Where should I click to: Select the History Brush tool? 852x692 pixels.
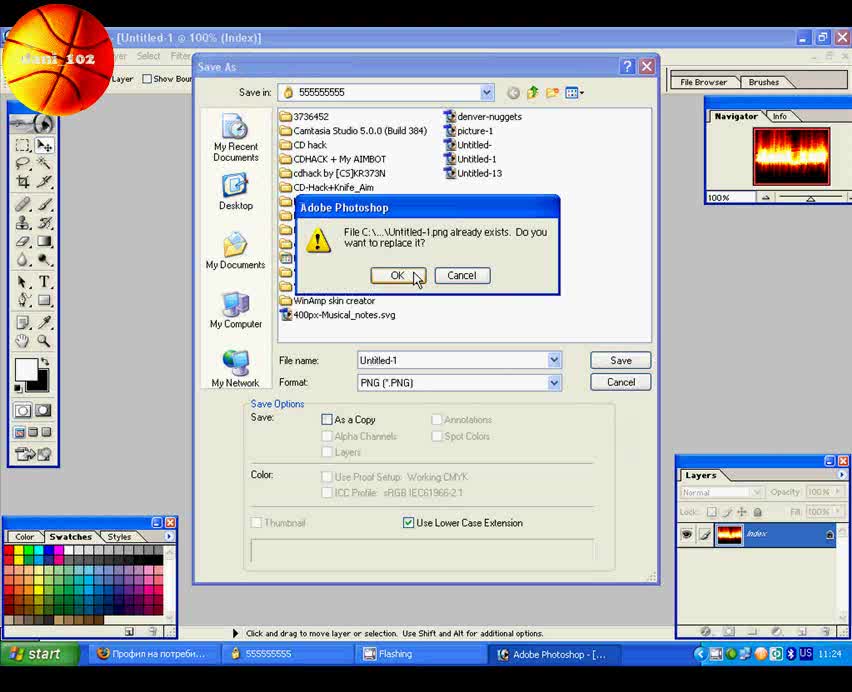point(44,223)
